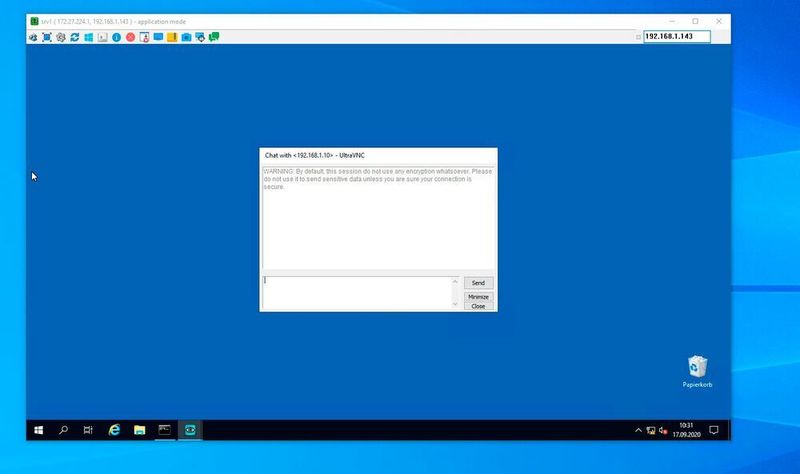Switch to command prompt on remote taskbar
This screenshot has width=800, height=474.
(164, 430)
